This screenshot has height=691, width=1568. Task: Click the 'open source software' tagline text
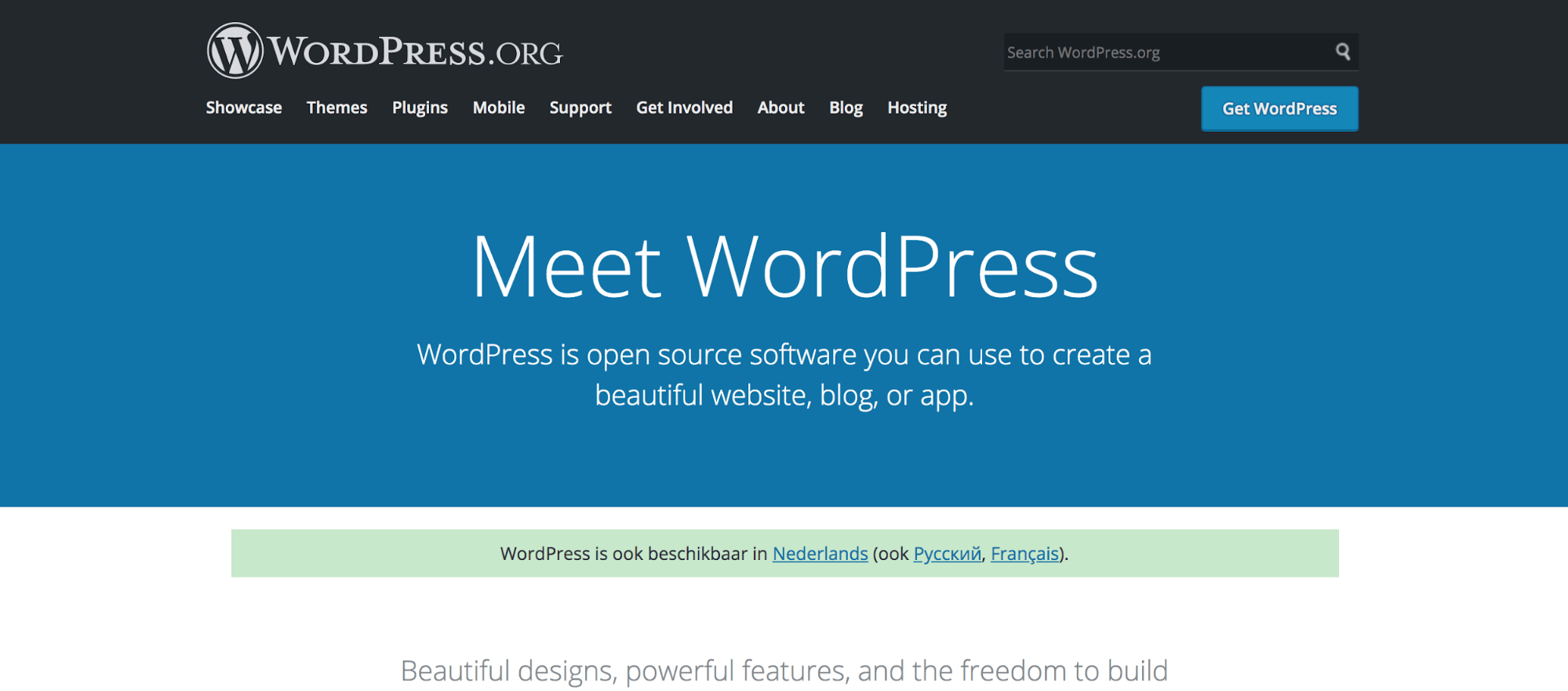click(x=722, y=355)
